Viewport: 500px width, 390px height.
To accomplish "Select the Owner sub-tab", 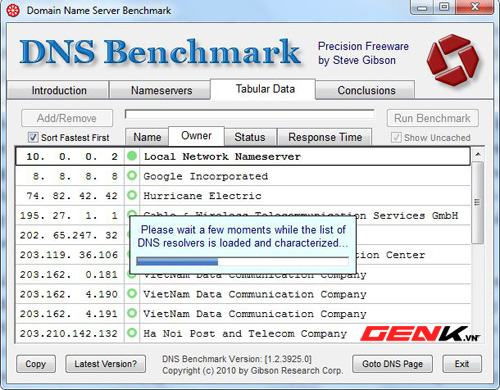I will [x=196, y=136].
